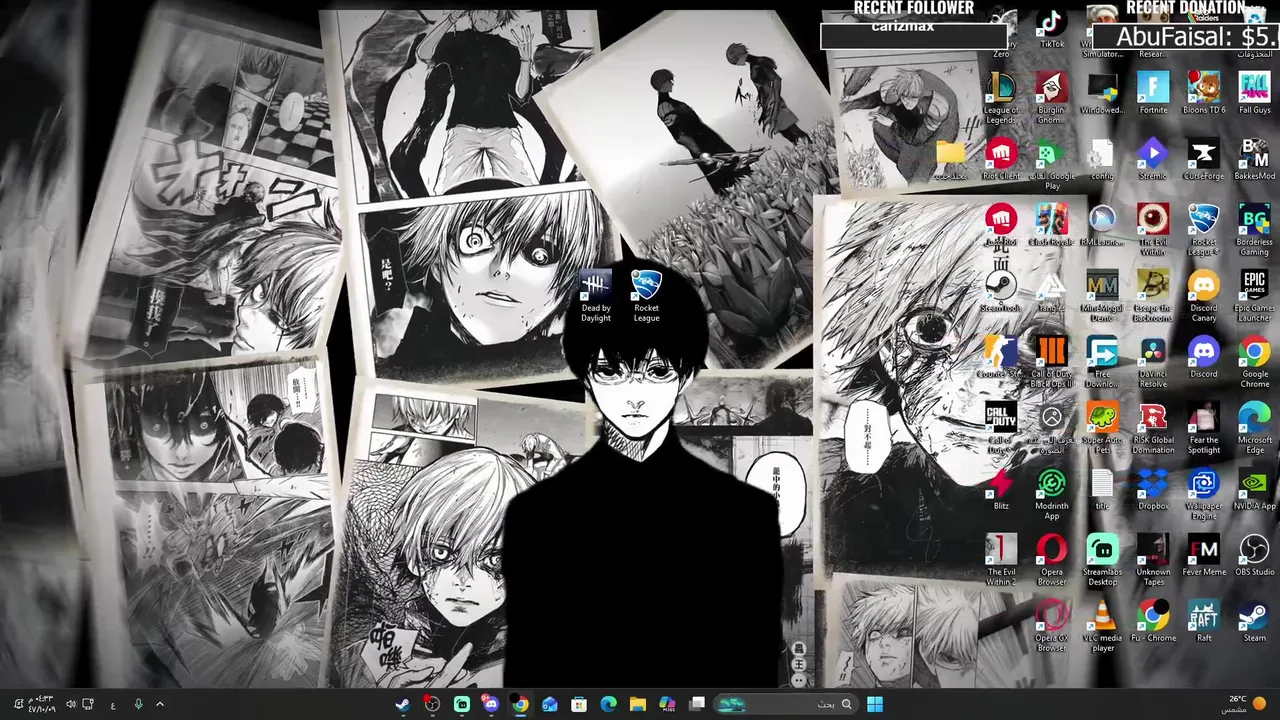Open the Opera GX Browser shortcut
The image size is (1280, 720).
[1052, 625]
